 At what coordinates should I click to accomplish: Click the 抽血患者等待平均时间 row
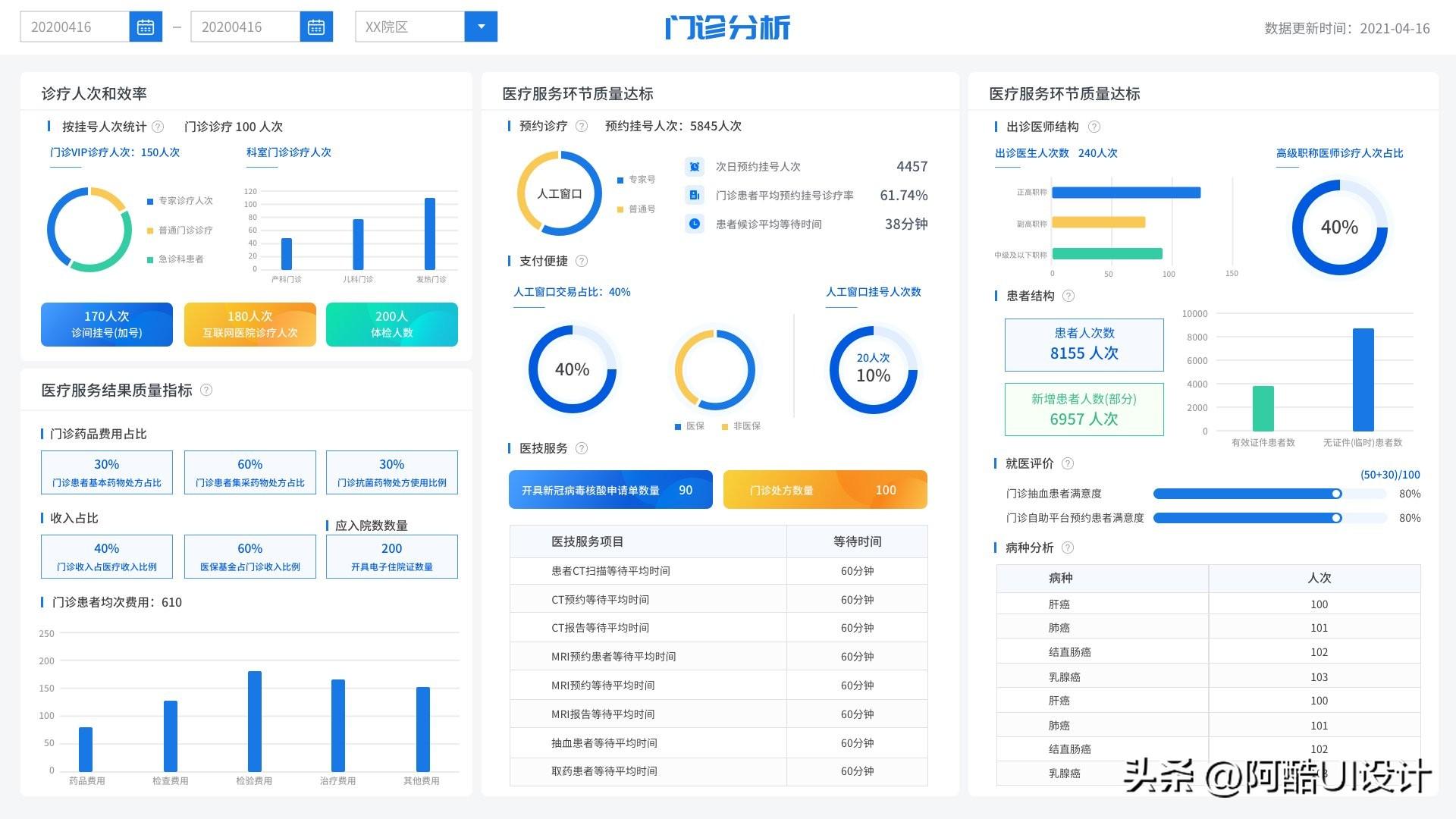point(719,743)
